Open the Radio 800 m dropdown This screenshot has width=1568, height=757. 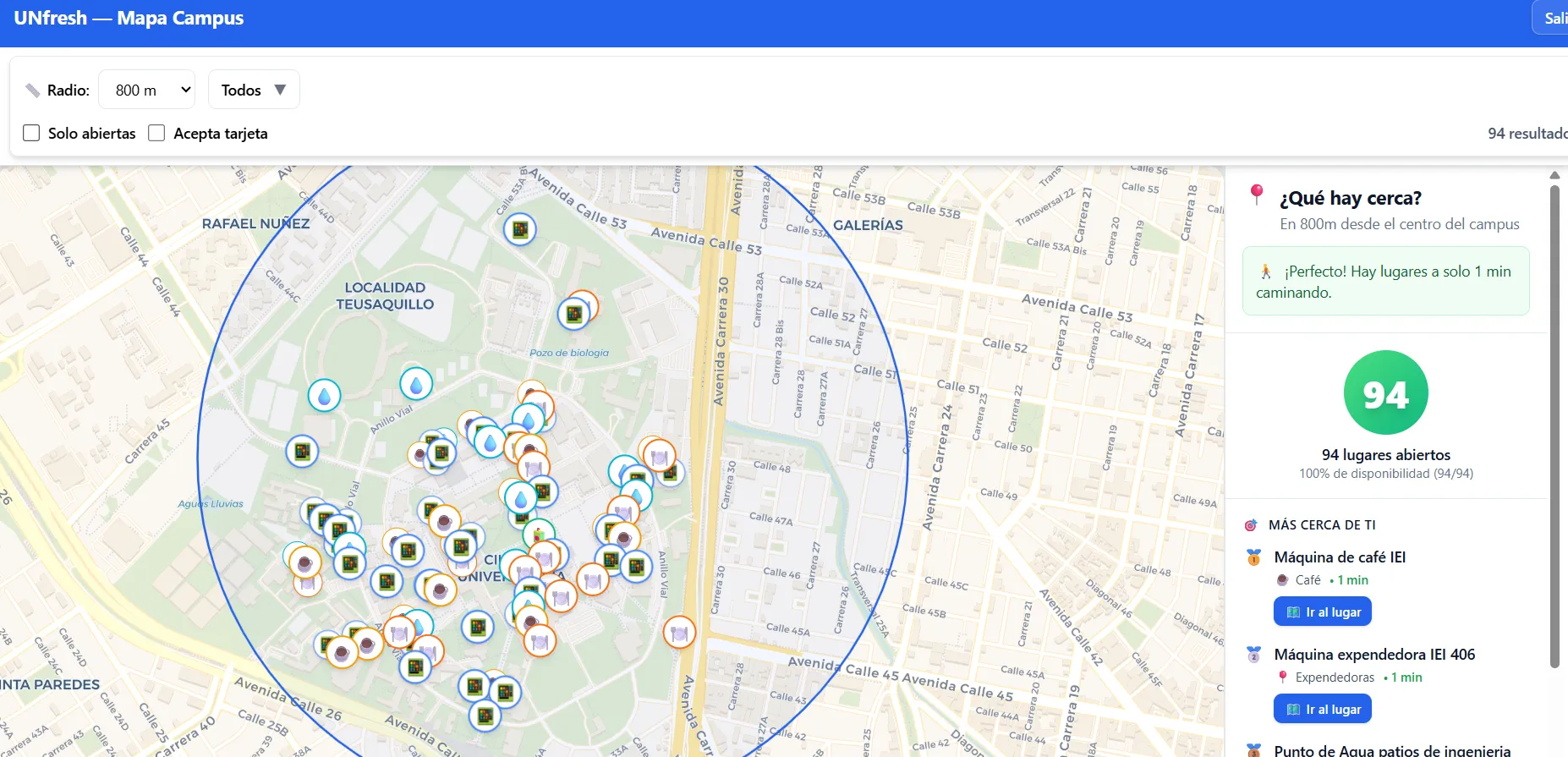click(147, 90)
